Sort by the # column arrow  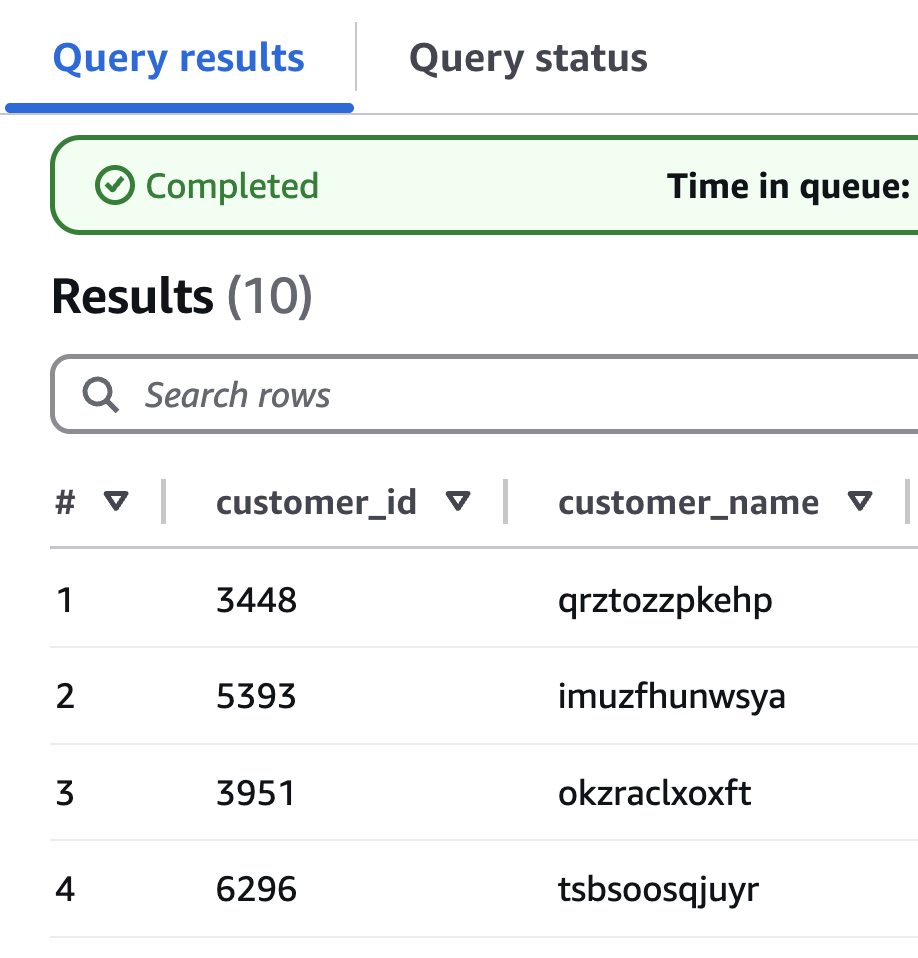point(116,502)
